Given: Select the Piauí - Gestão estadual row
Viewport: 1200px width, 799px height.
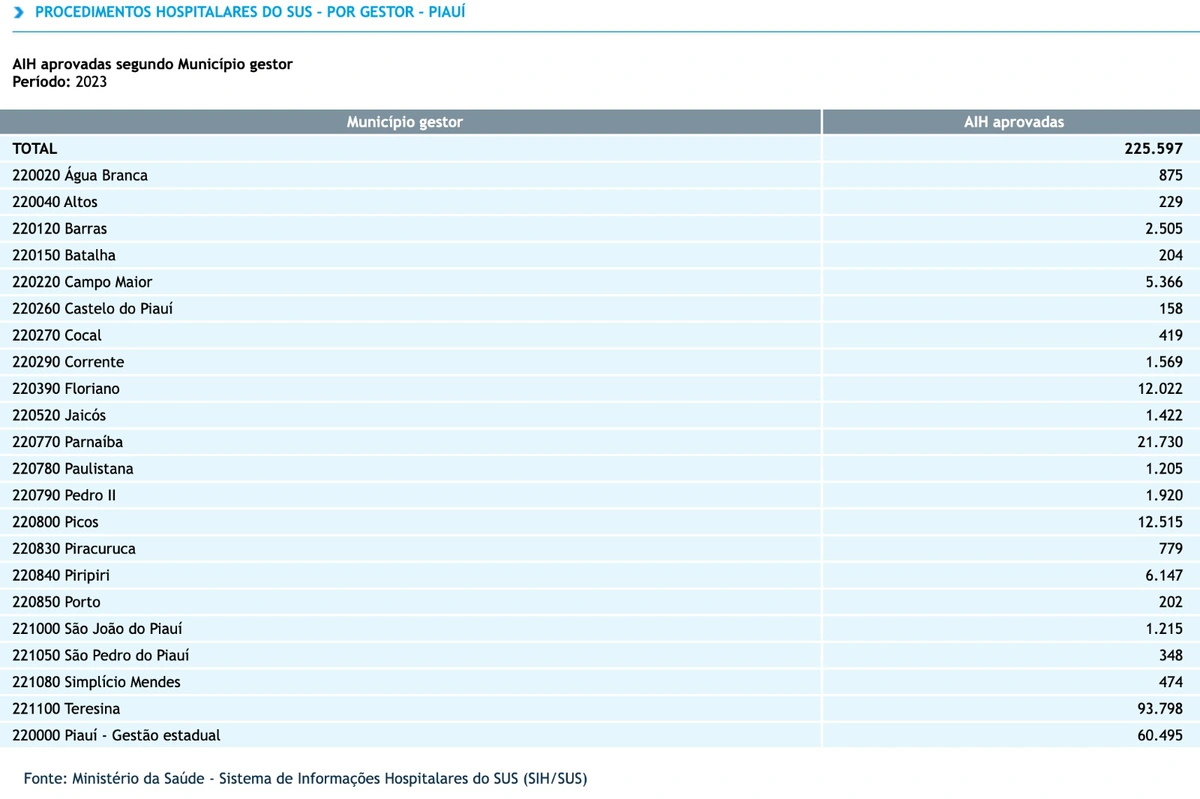Looking at the screenshot, I should (600, 735).
